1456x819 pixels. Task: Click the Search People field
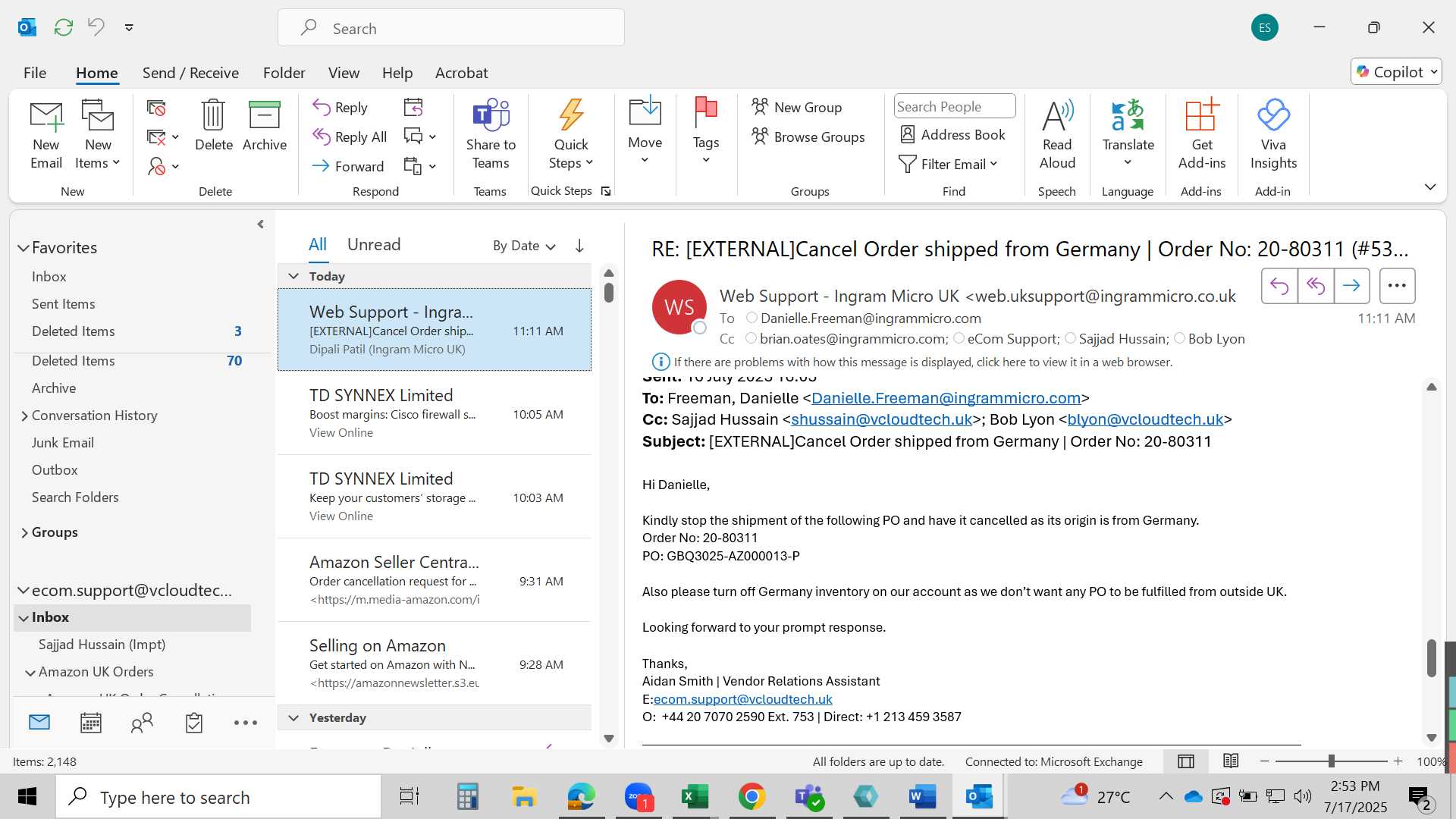[x=954, y=106]
